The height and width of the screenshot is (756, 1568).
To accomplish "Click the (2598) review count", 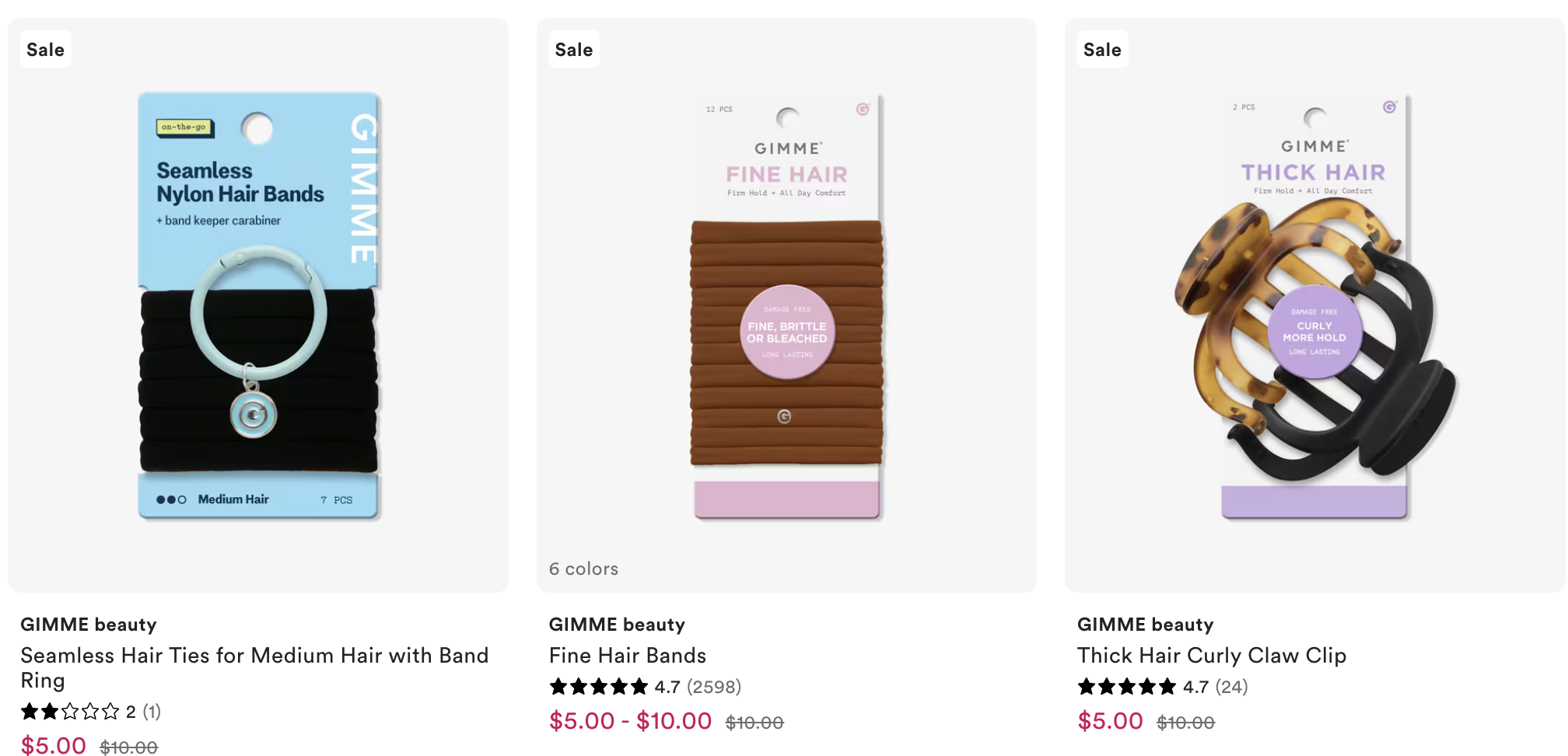I will pos(714,687).
